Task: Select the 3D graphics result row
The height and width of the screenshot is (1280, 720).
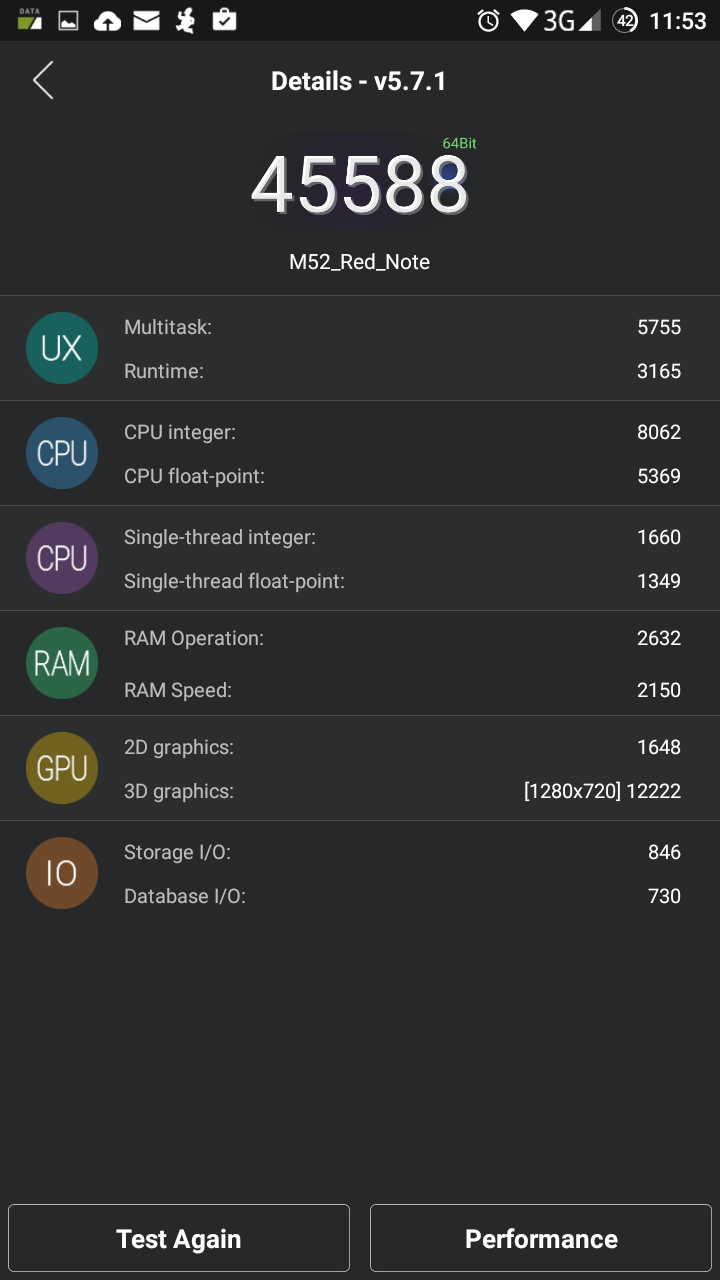Action: (x=402, y=791)
